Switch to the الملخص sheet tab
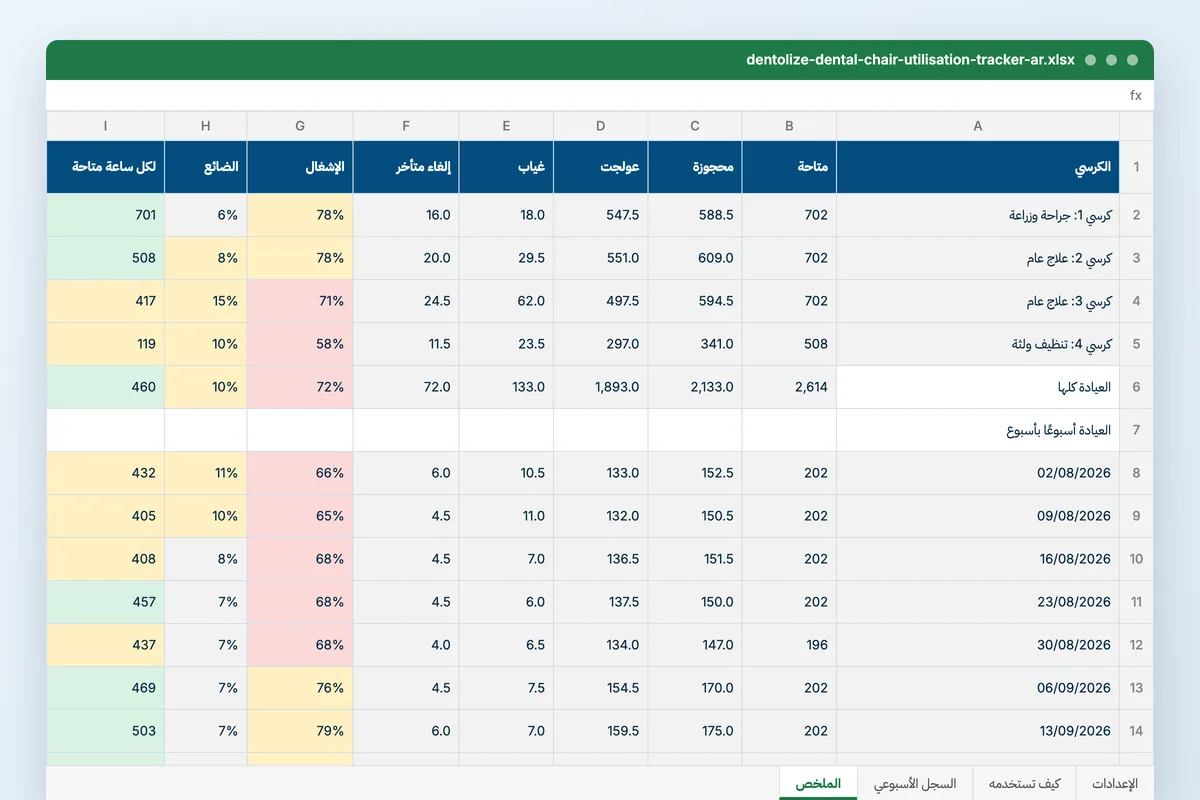The image size is (1200, 800). (x=819, y=784)
